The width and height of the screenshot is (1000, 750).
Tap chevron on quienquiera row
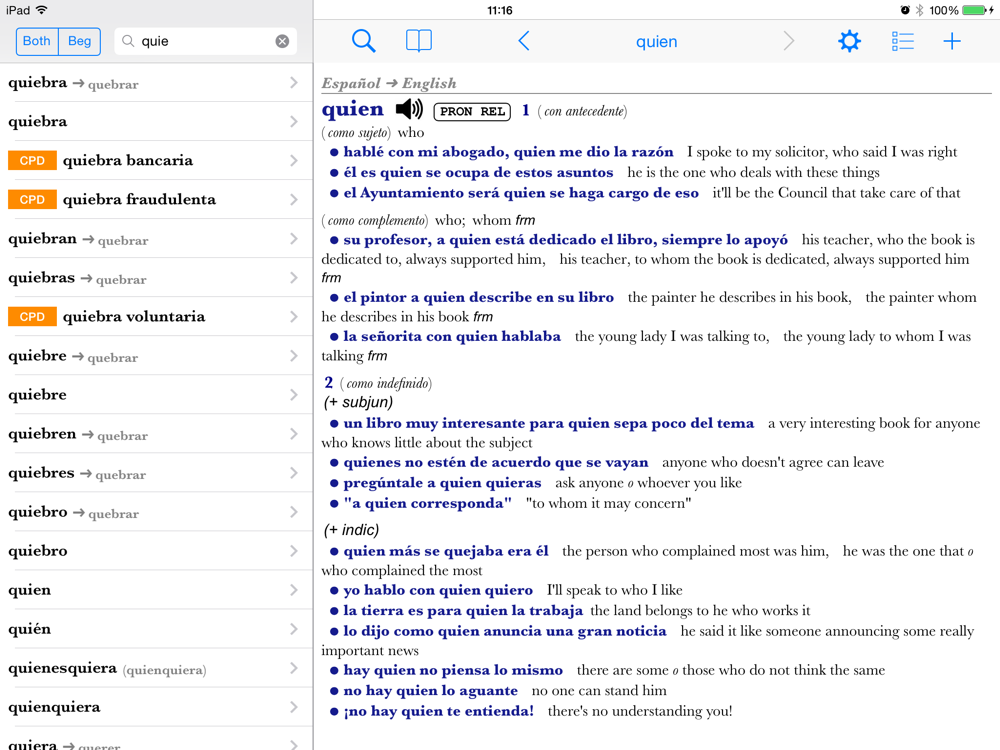tap(293, 707)
